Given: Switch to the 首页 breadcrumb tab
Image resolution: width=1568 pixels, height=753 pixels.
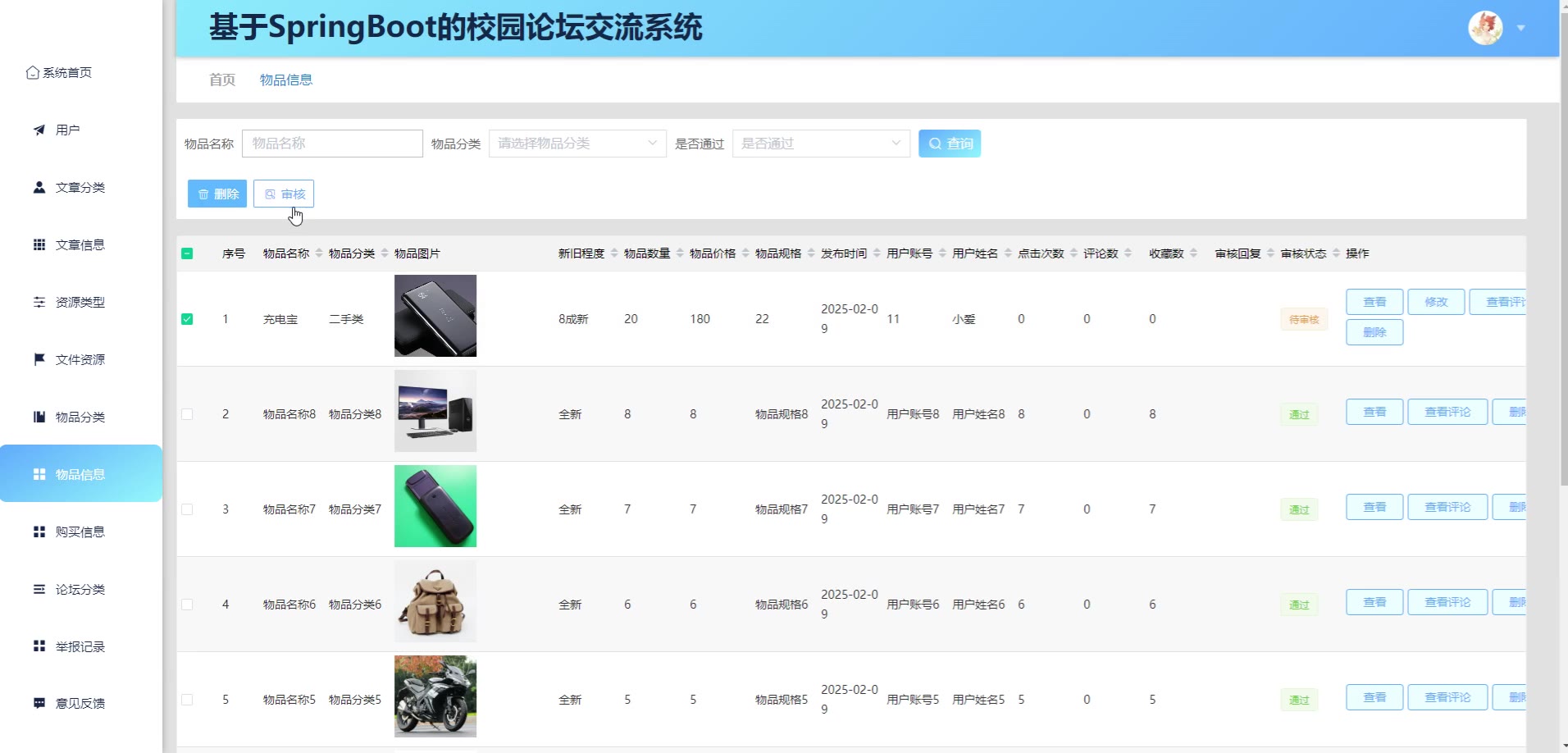Looking at the screenshot, I should [221, 80].
